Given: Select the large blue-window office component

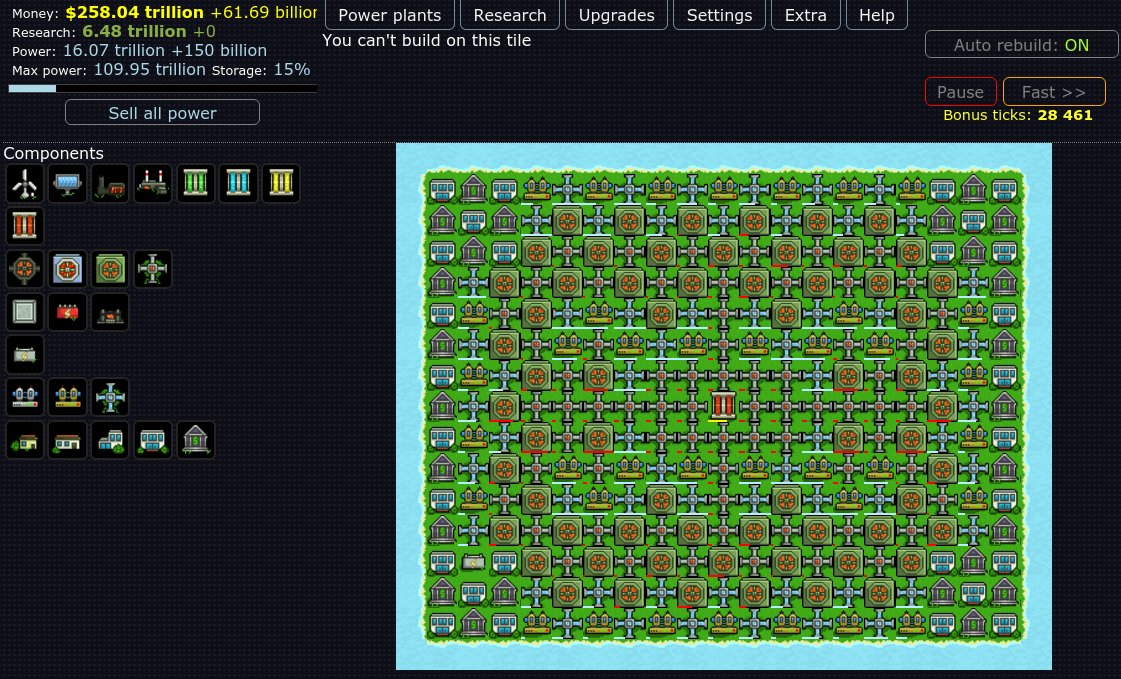Looking at the screenshot, I should pyautogui.click(x=153, y=440).
